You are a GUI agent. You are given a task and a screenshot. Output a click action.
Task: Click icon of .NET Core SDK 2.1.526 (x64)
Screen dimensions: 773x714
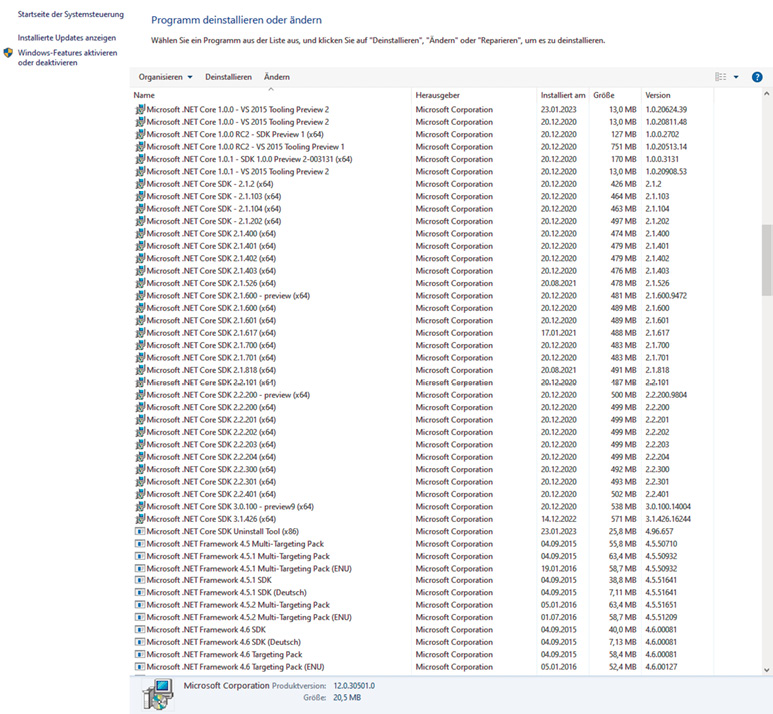coord(140,283)
